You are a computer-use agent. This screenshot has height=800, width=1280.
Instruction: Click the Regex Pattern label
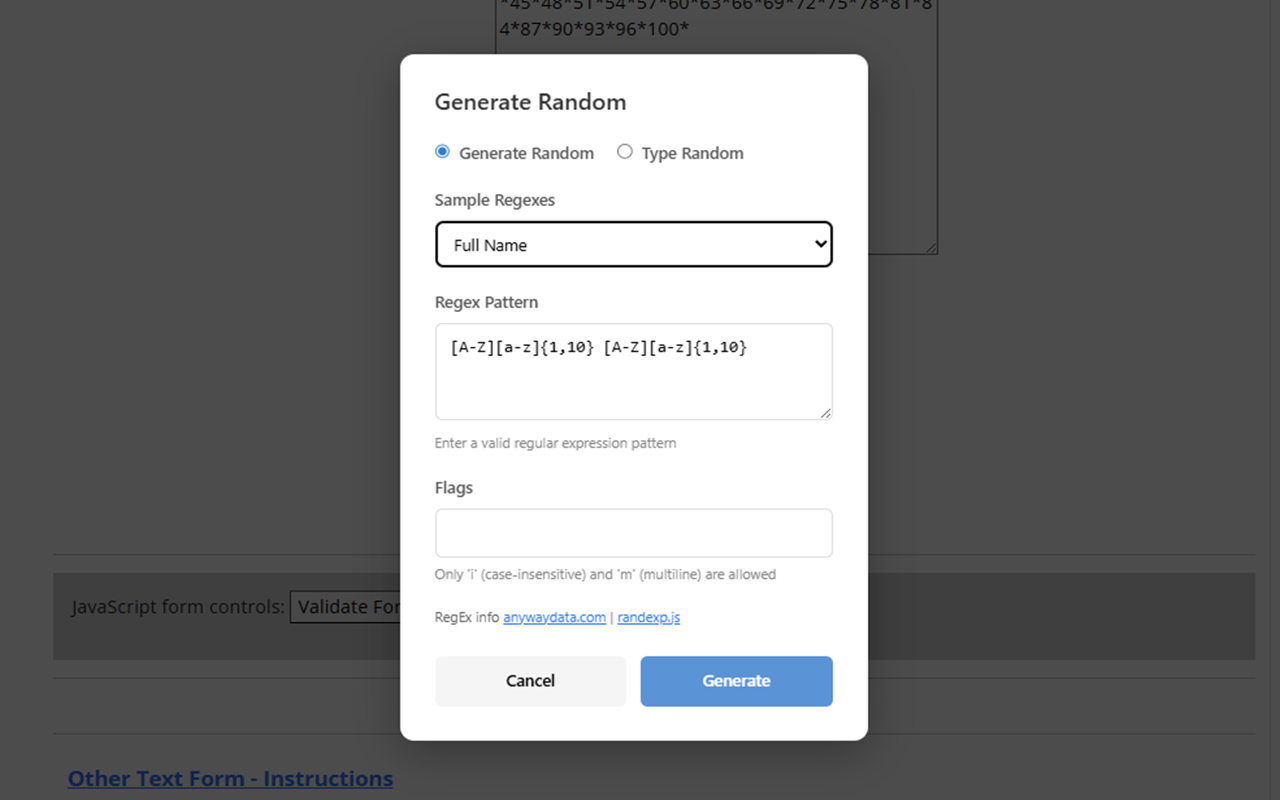tap(486, 302)
